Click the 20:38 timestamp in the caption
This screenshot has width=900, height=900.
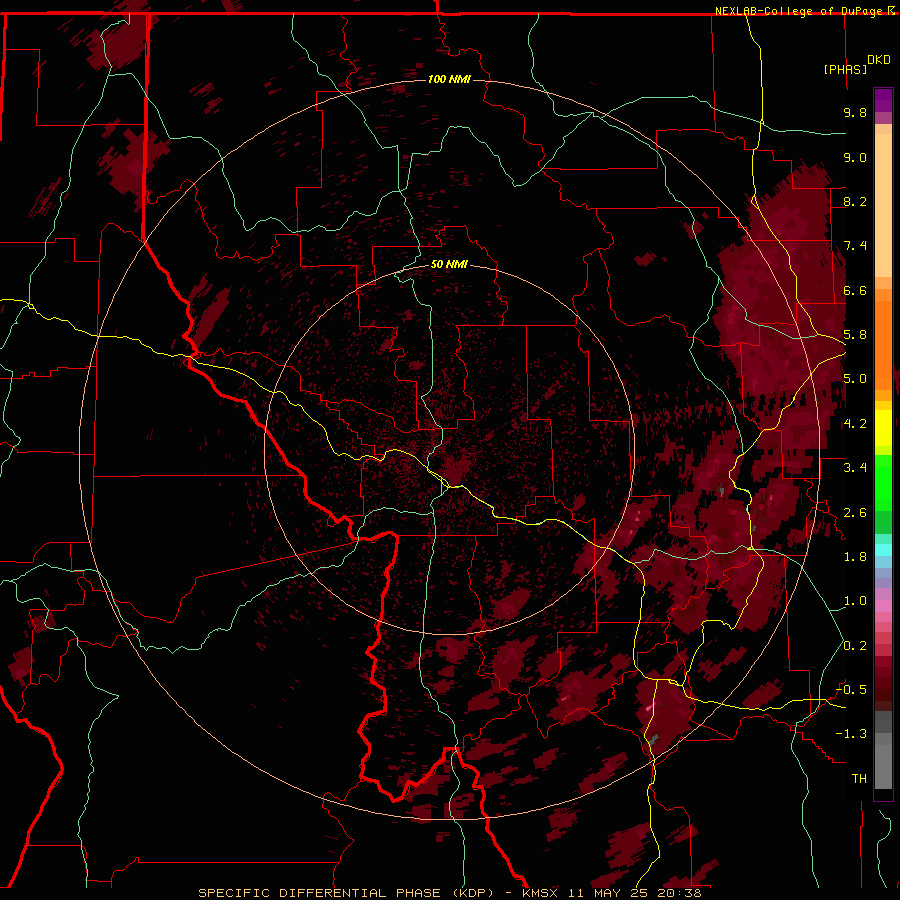[x=681, y=893]
